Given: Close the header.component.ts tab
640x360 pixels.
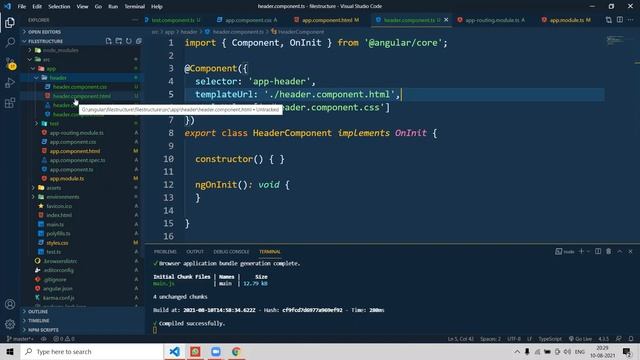Looking at the screenshot, I should [446, 20].
